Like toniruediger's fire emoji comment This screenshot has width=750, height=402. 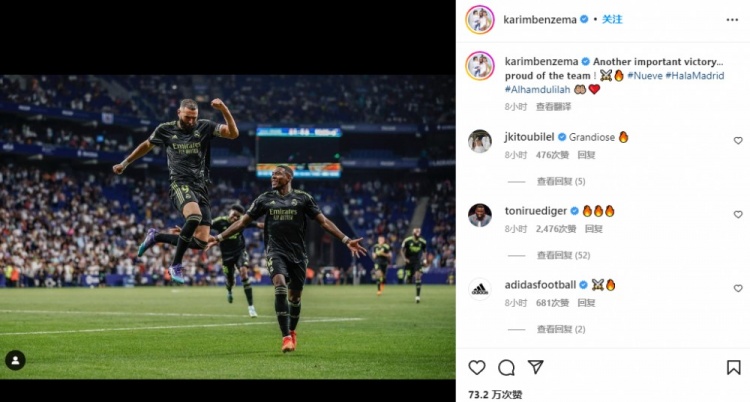tap(738, 214)
